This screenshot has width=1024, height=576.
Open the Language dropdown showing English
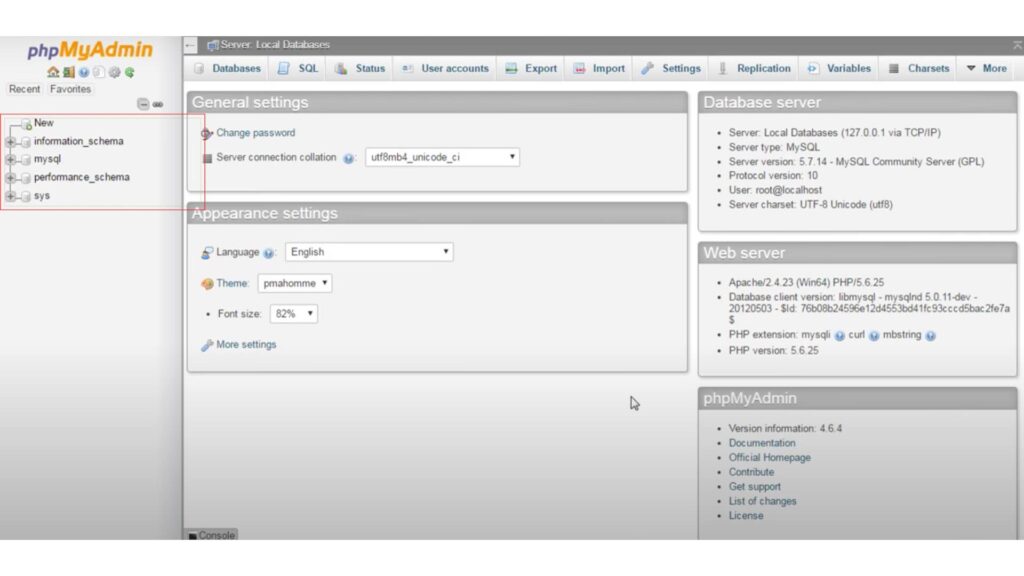coord(369,252)
